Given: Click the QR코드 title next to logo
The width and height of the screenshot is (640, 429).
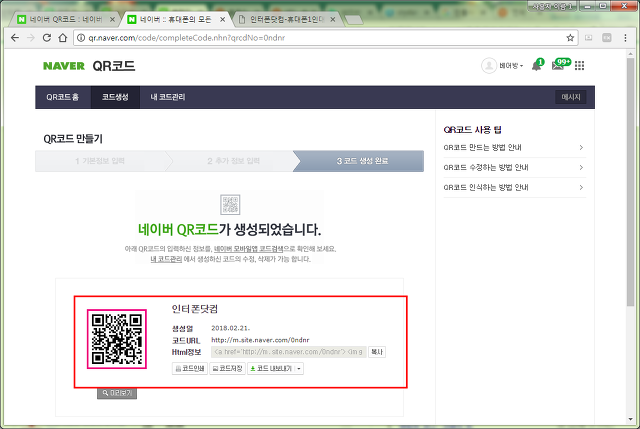Looking at the screenshot, I should coord(113,66).
